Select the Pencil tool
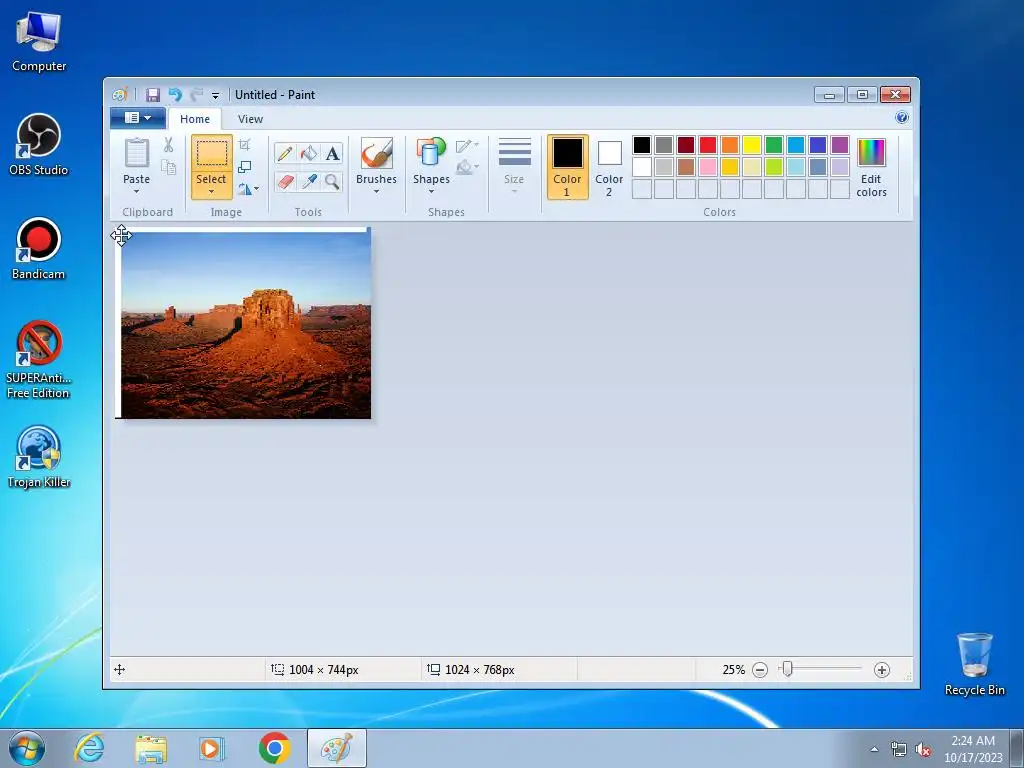 285,153
